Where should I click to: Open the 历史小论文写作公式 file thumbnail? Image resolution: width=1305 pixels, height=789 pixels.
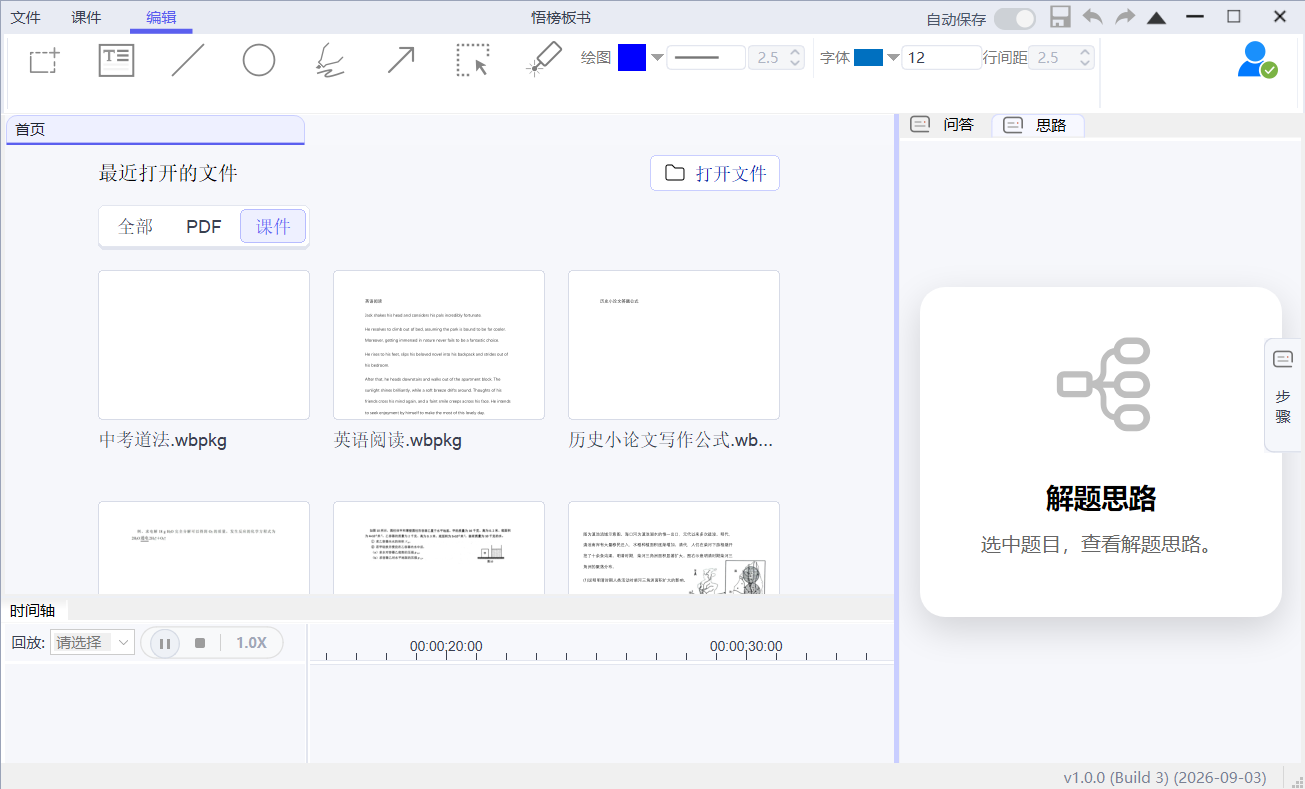tap(674, 345)
